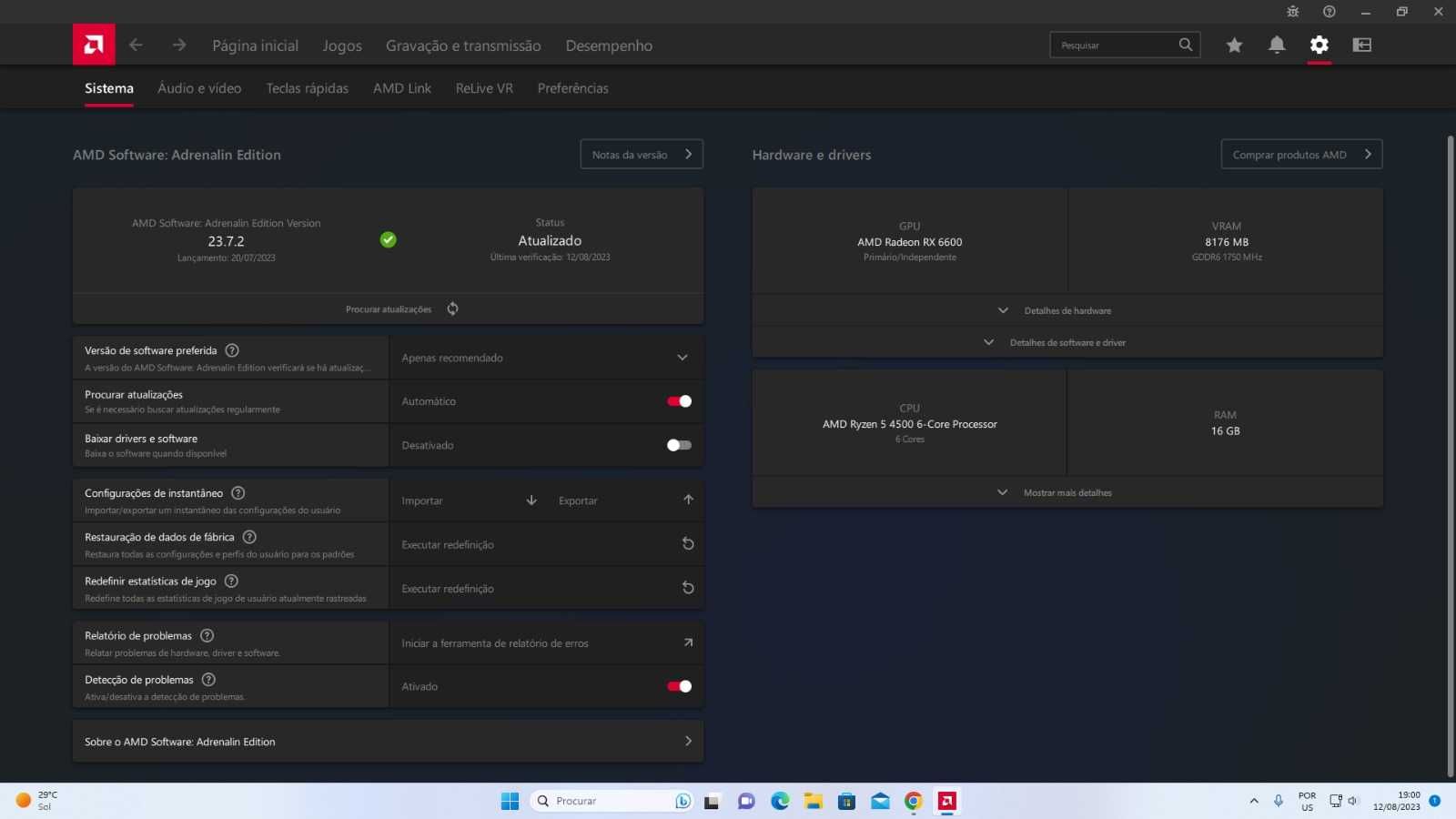
Task: Click the Exportar up arrow icon
Action: pos(688,500)
